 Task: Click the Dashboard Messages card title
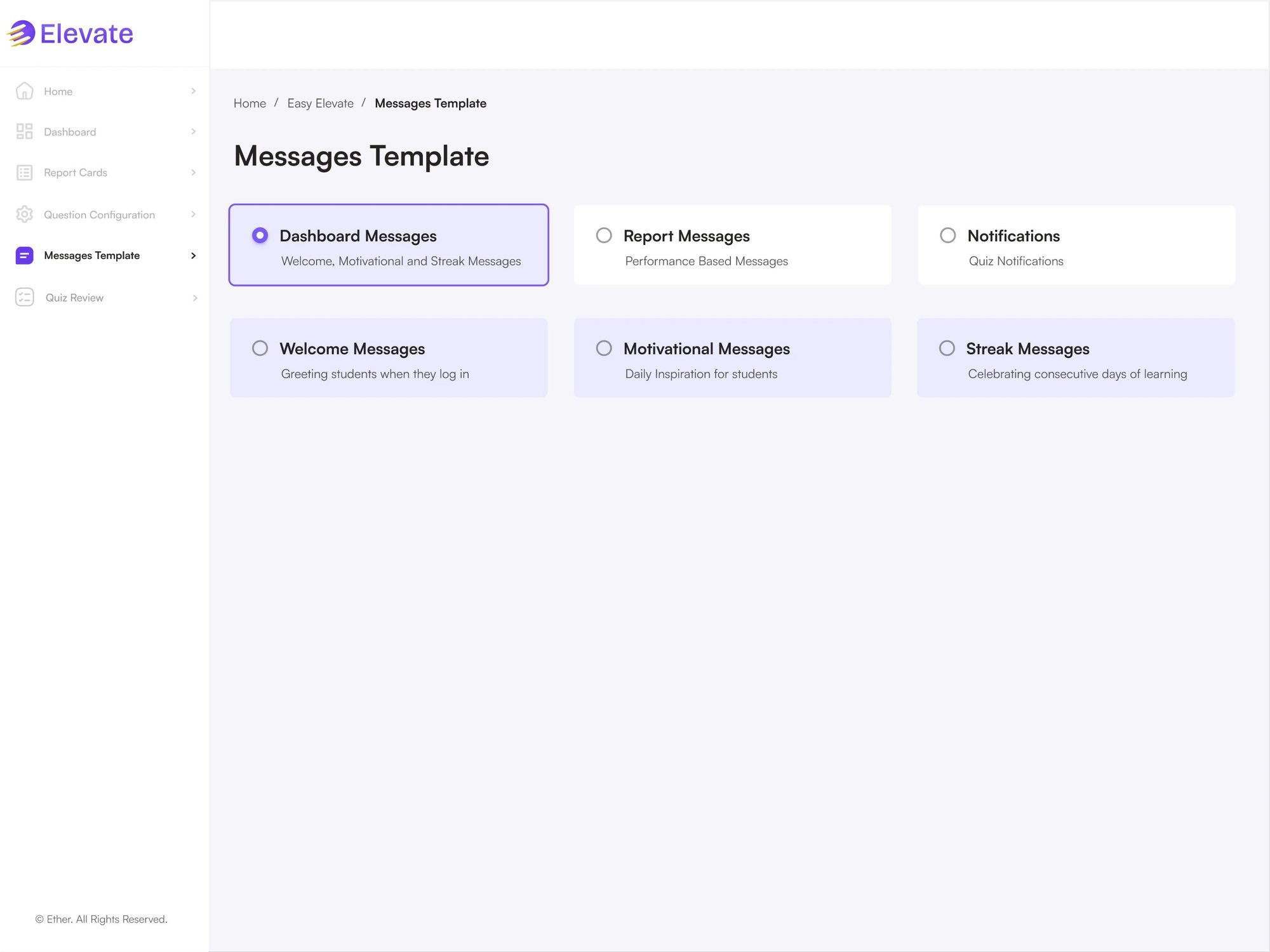point(358,236)
